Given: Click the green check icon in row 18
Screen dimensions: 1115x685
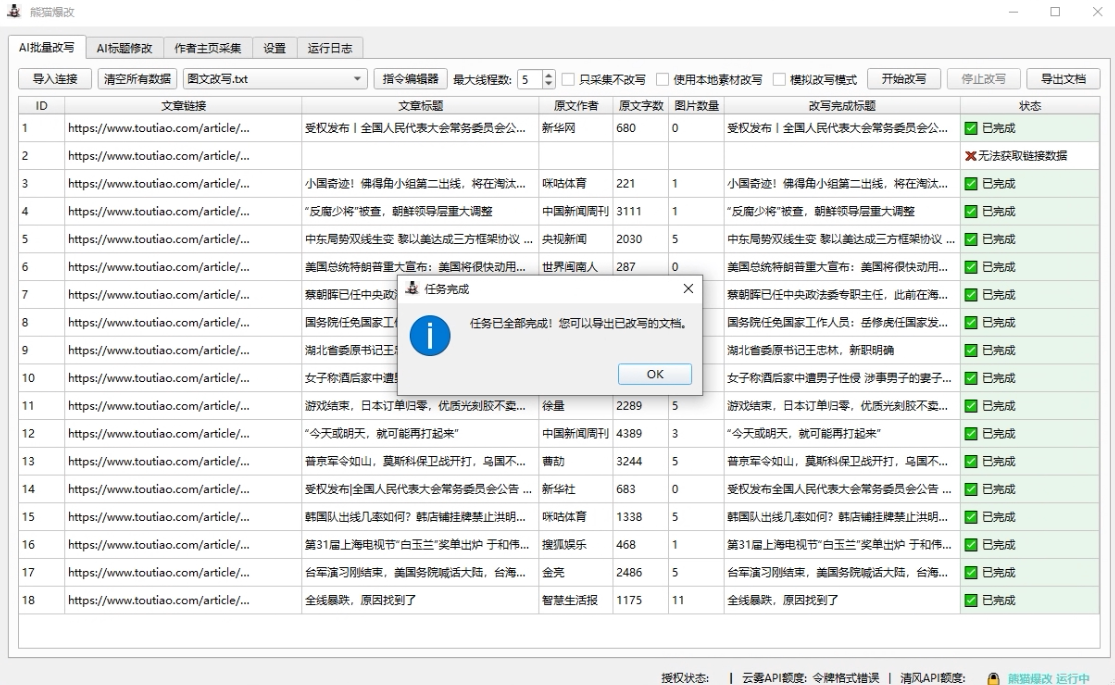Looking at the screenshot, I should tap(971, 600).
